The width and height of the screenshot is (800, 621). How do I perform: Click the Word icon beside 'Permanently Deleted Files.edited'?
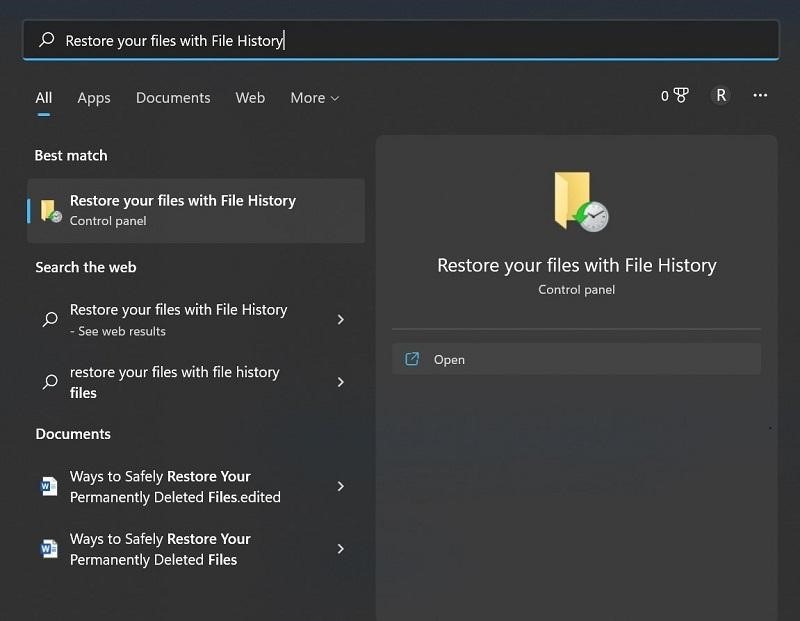[x=49, y=487]
